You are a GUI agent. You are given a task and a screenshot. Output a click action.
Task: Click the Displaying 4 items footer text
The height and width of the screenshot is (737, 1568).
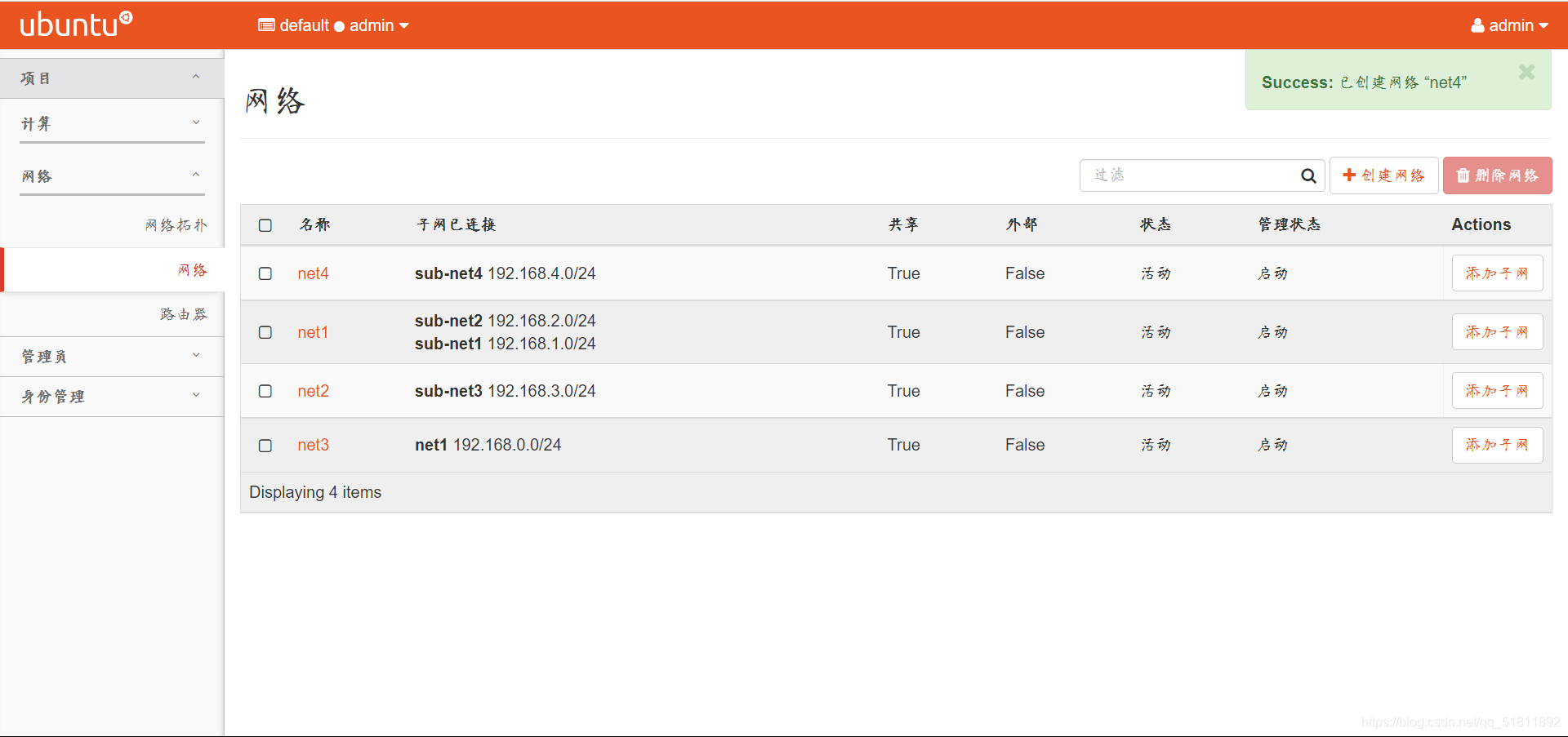[315, 492]
